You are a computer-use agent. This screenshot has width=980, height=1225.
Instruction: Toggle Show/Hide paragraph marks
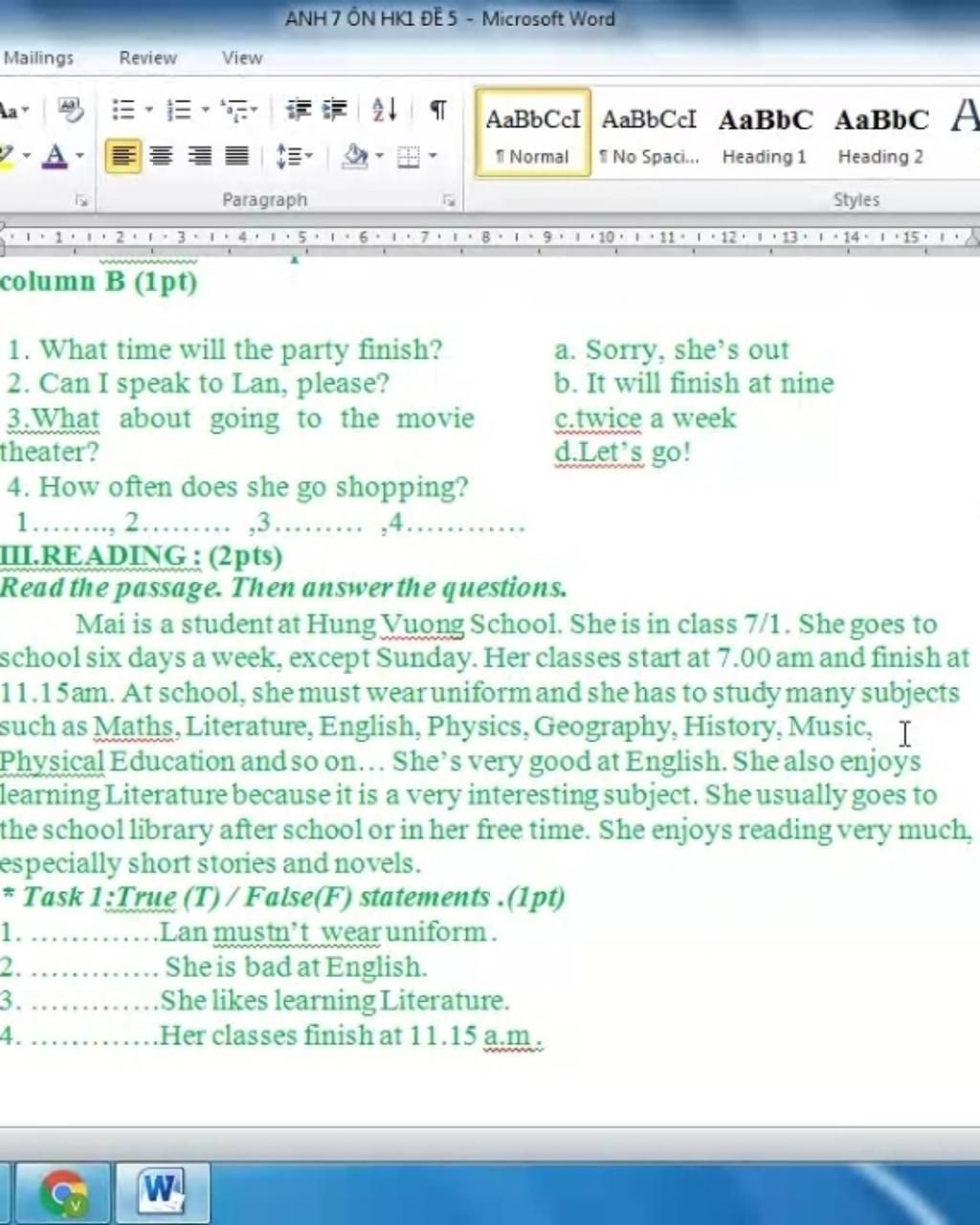[x=437, y=110]
